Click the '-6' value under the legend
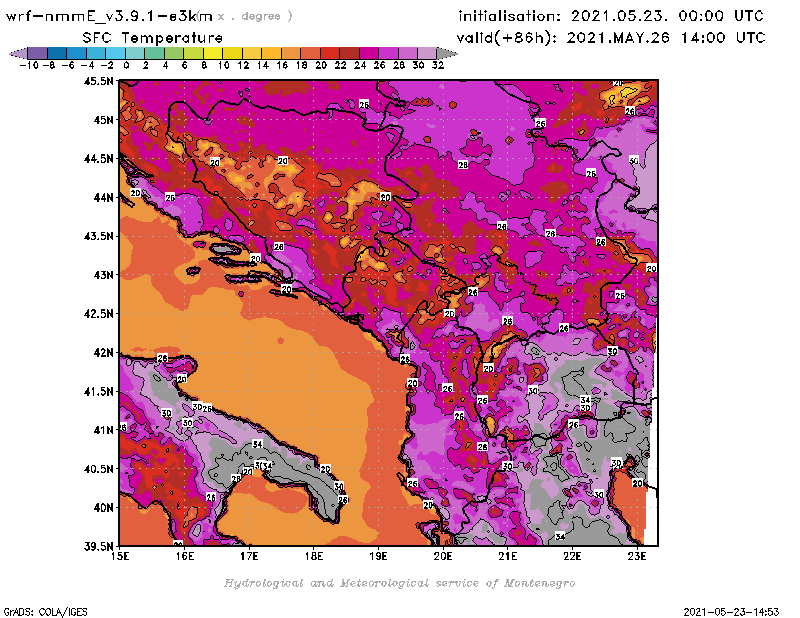 coord(67,65)
